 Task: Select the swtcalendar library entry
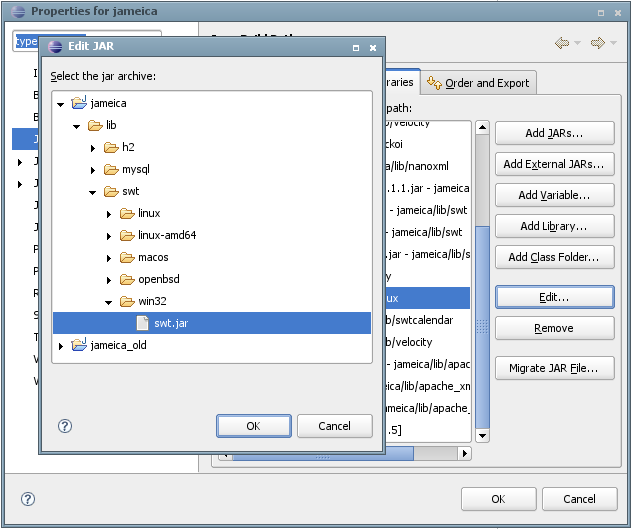point(428,320)
